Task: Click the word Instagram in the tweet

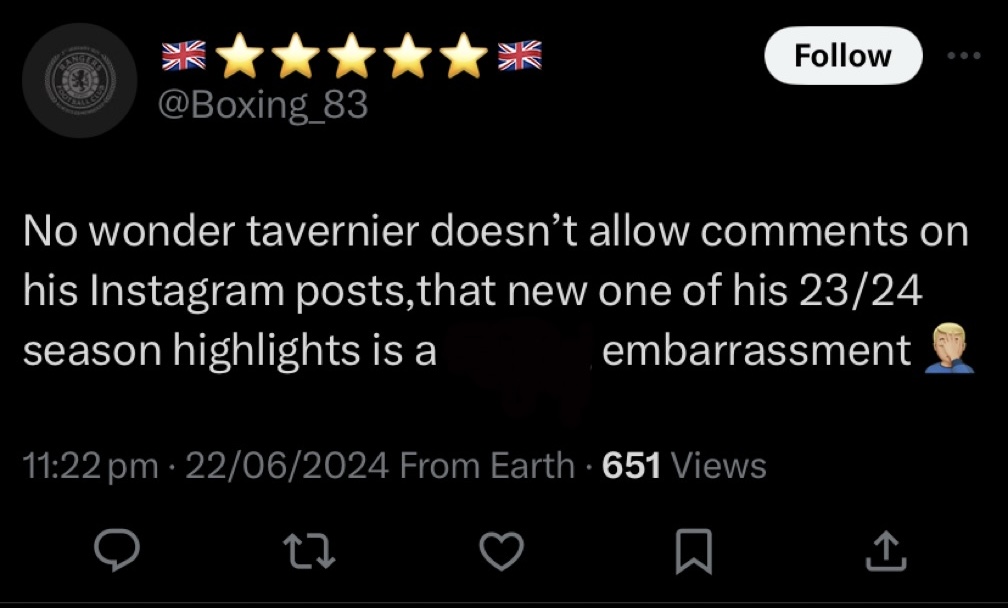Action: pos(187,291)
